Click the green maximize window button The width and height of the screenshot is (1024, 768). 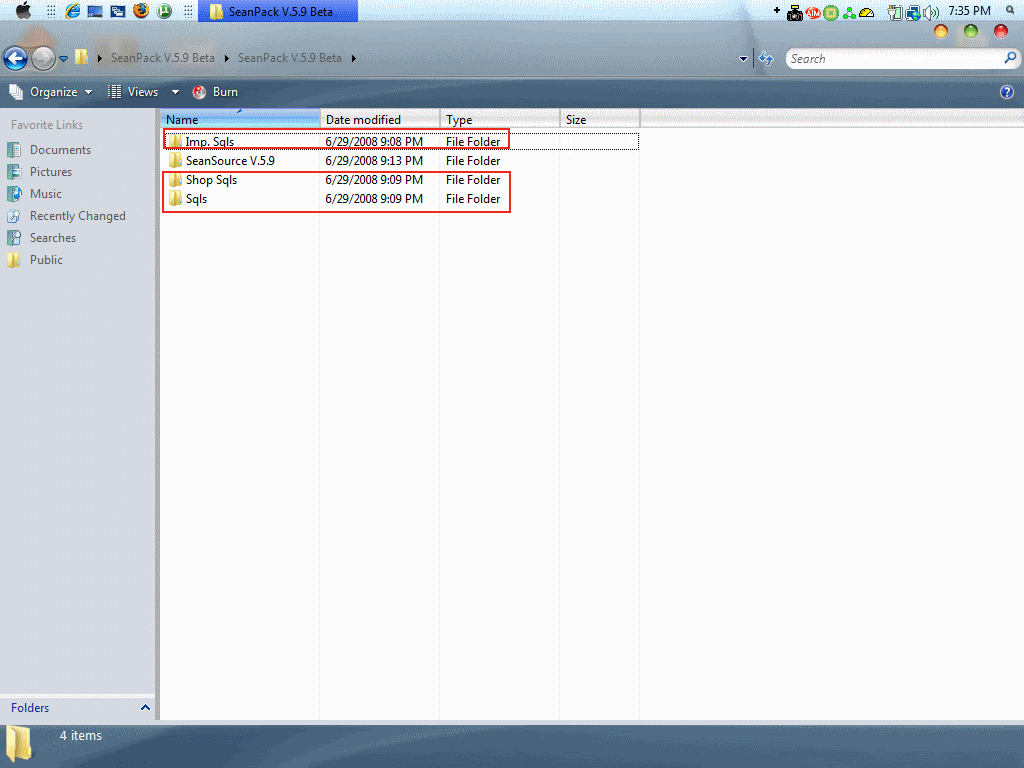pos(970,31)
